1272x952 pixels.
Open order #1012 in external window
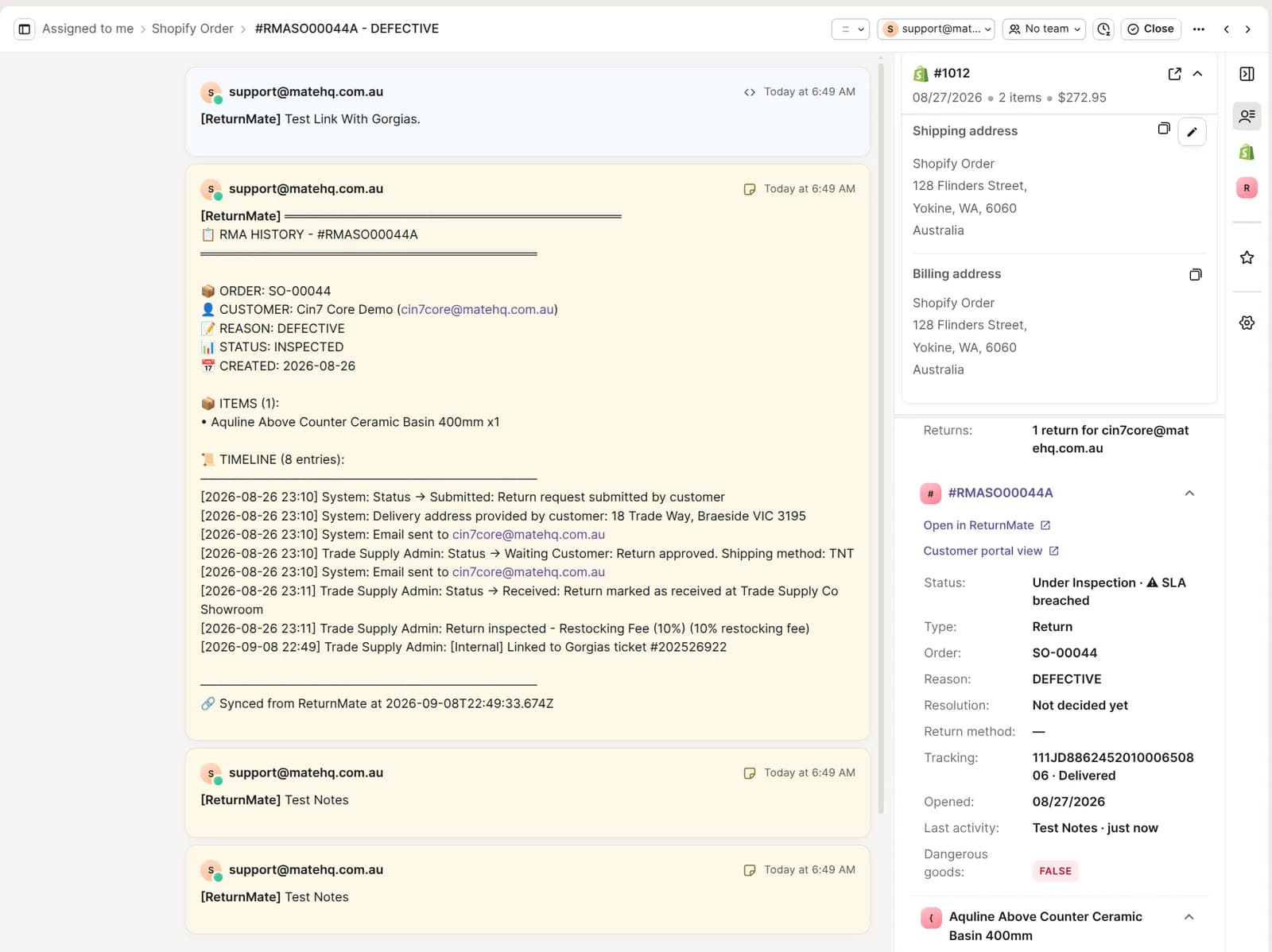pyautogui.click(x=1174, y=74)
